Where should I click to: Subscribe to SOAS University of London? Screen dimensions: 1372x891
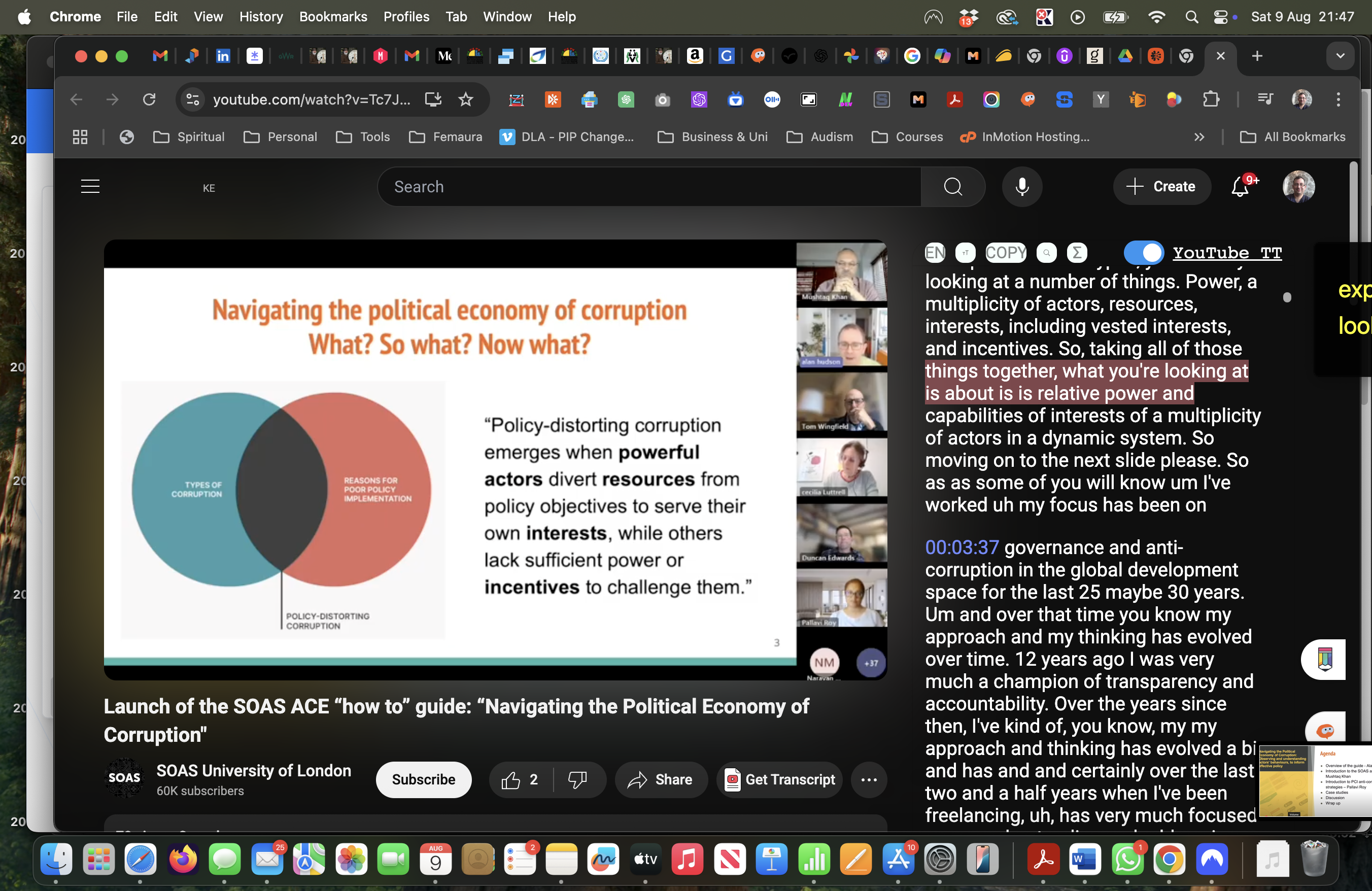tap(424, 780)
